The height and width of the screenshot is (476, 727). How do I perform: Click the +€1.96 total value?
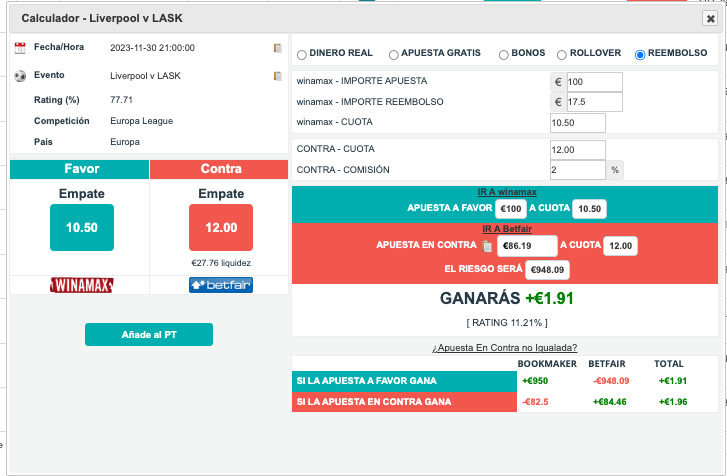point(673,402)
